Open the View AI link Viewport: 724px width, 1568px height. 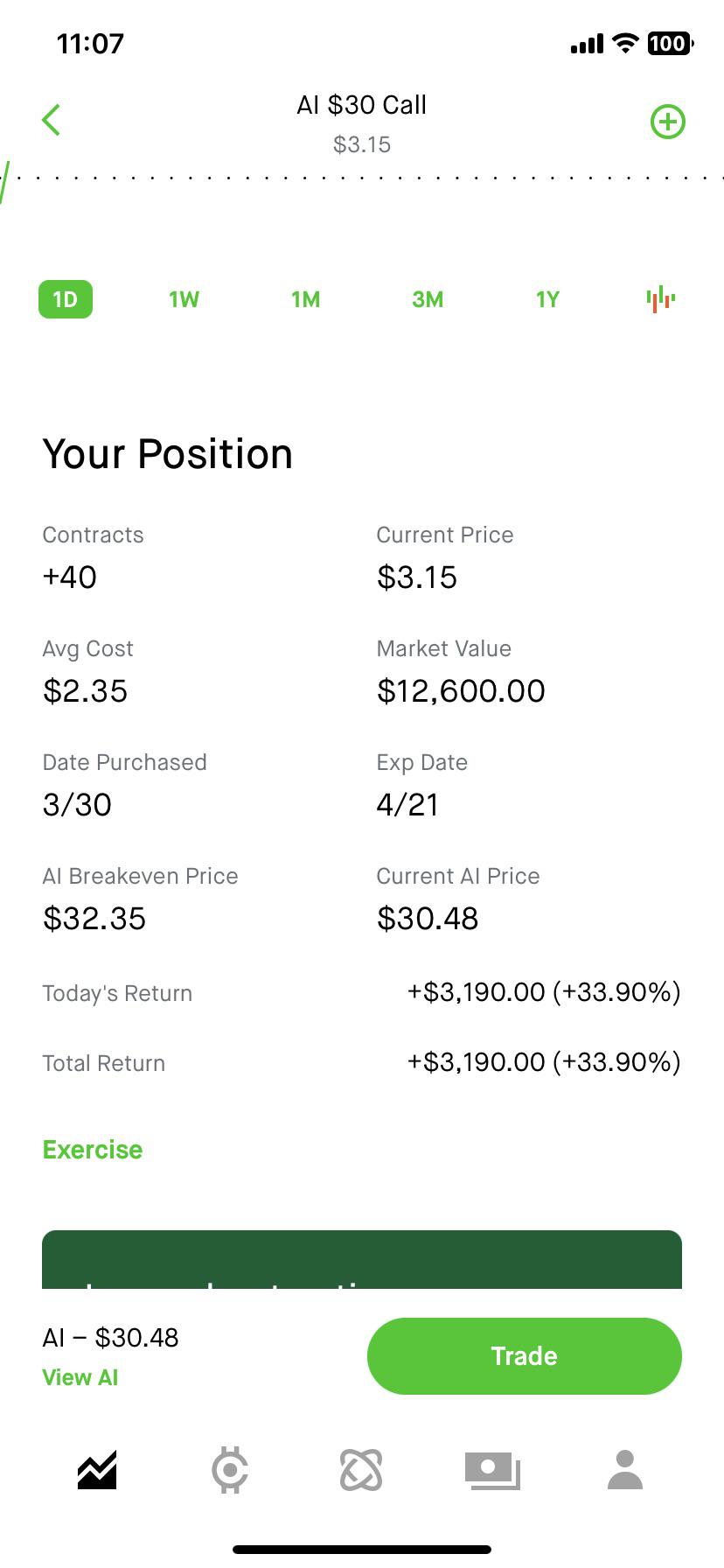80,1377
